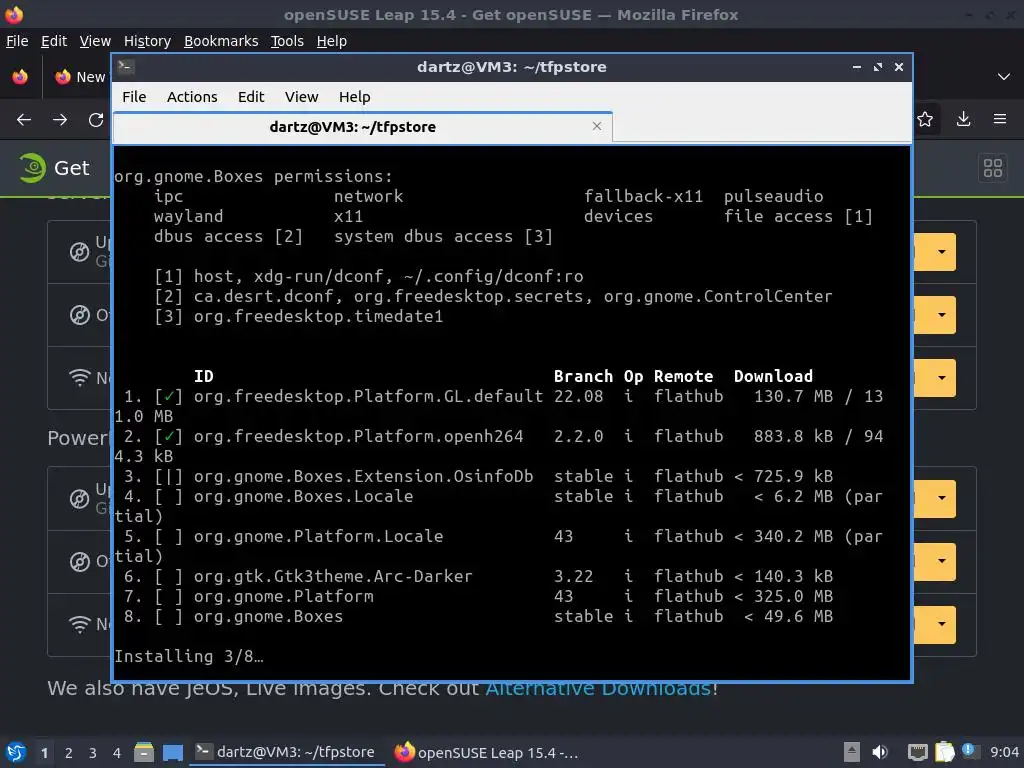Image resolution: width=1024 pixels, height=768 pixels.
Task: Open fifth yellow download dropdown arrow
Action: point(942,561)
